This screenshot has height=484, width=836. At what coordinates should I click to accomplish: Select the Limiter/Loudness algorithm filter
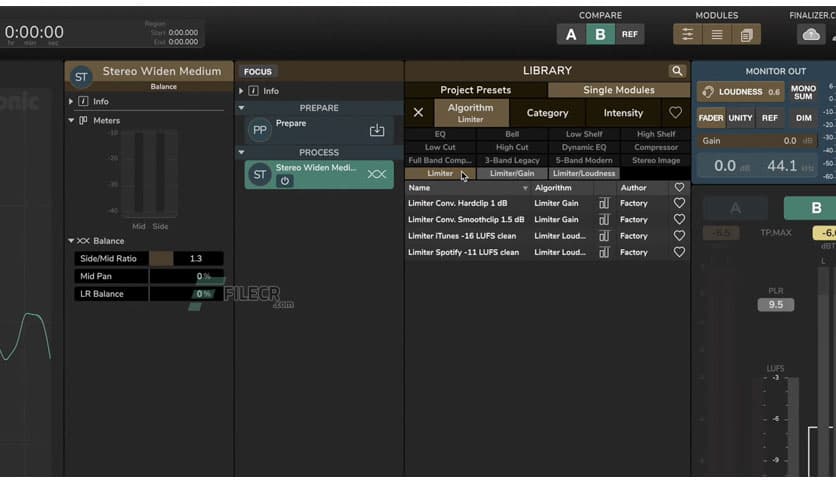coord(584,173)
